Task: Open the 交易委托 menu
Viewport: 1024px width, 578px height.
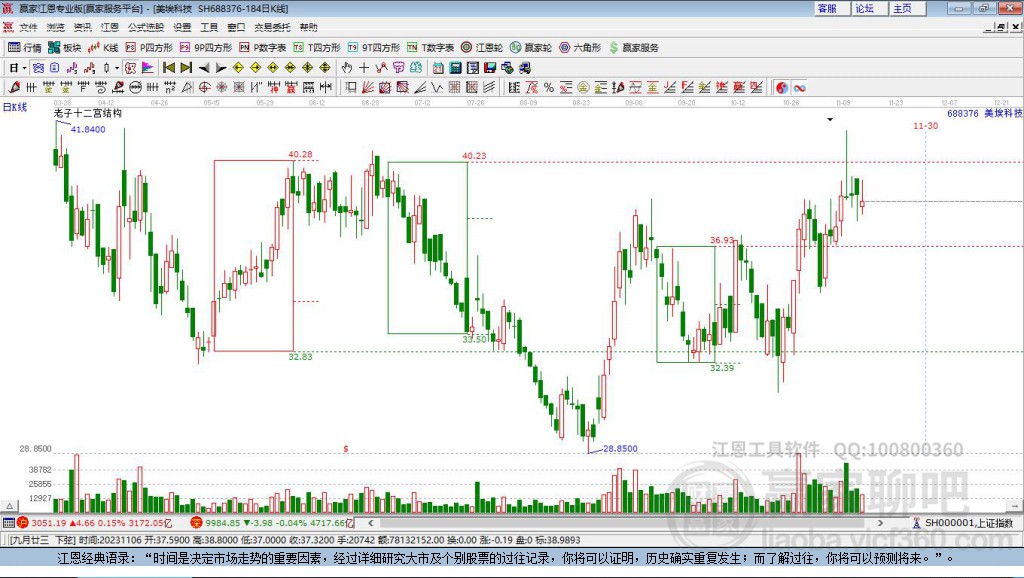Action: pos(272,27)
